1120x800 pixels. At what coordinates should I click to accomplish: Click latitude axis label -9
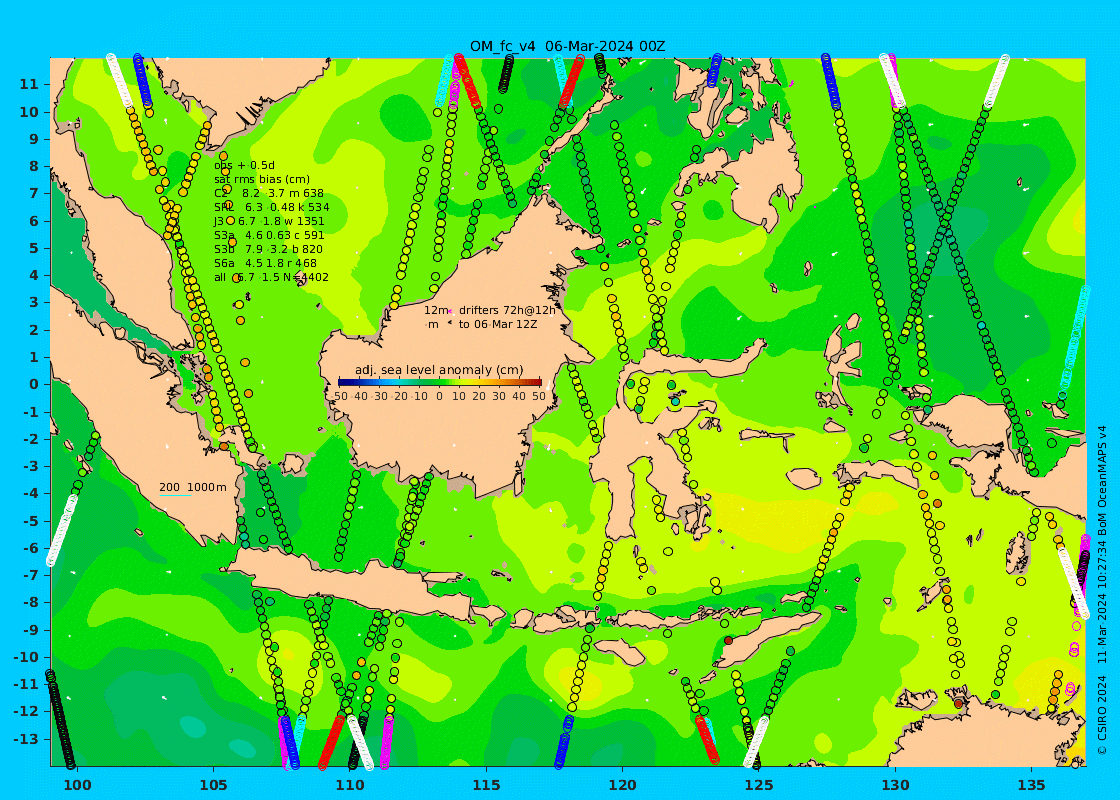point(31,630)
